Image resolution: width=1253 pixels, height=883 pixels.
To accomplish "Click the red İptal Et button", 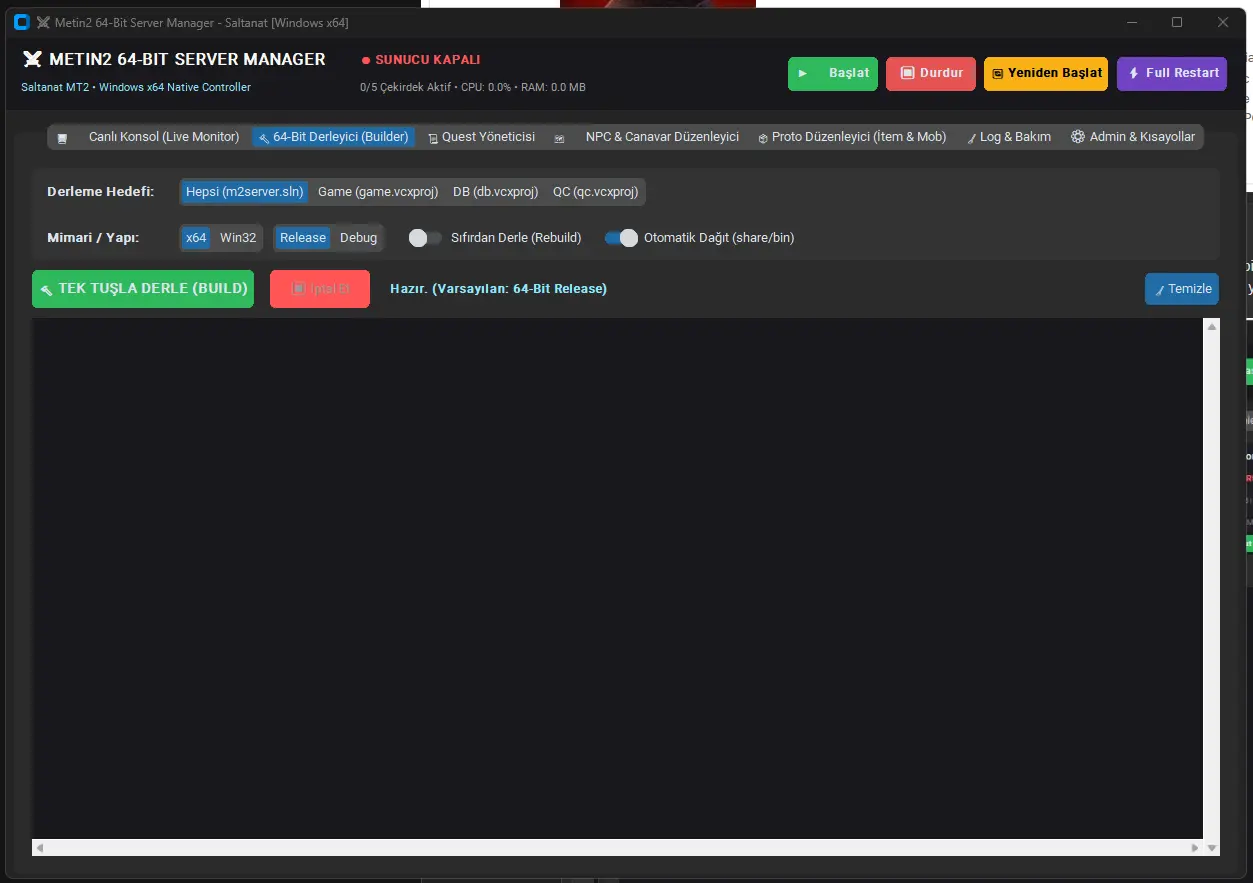I will coord(320,289).
